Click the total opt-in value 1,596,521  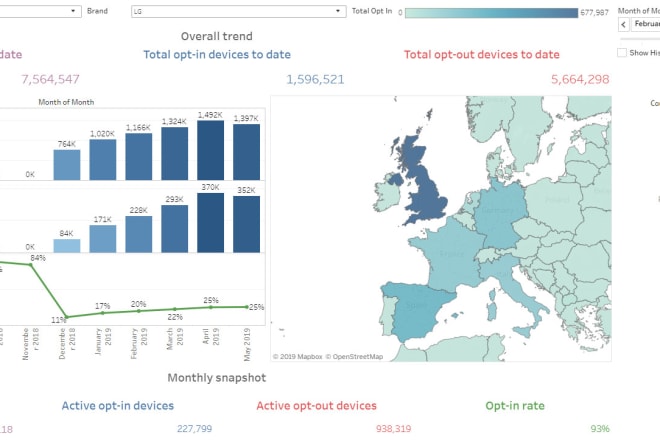pos(315,80)
